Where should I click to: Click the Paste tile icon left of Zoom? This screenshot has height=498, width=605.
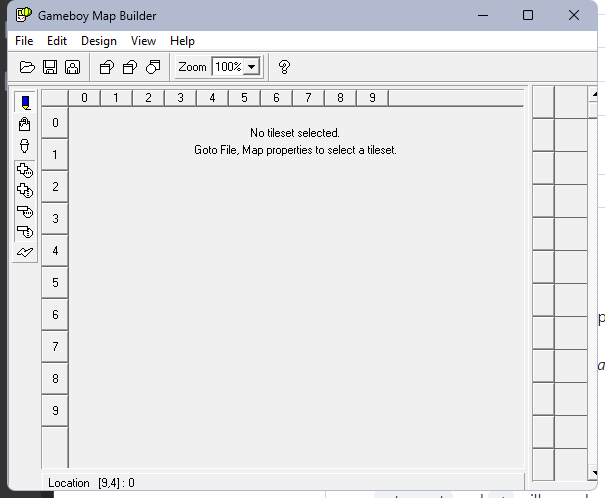153,67
